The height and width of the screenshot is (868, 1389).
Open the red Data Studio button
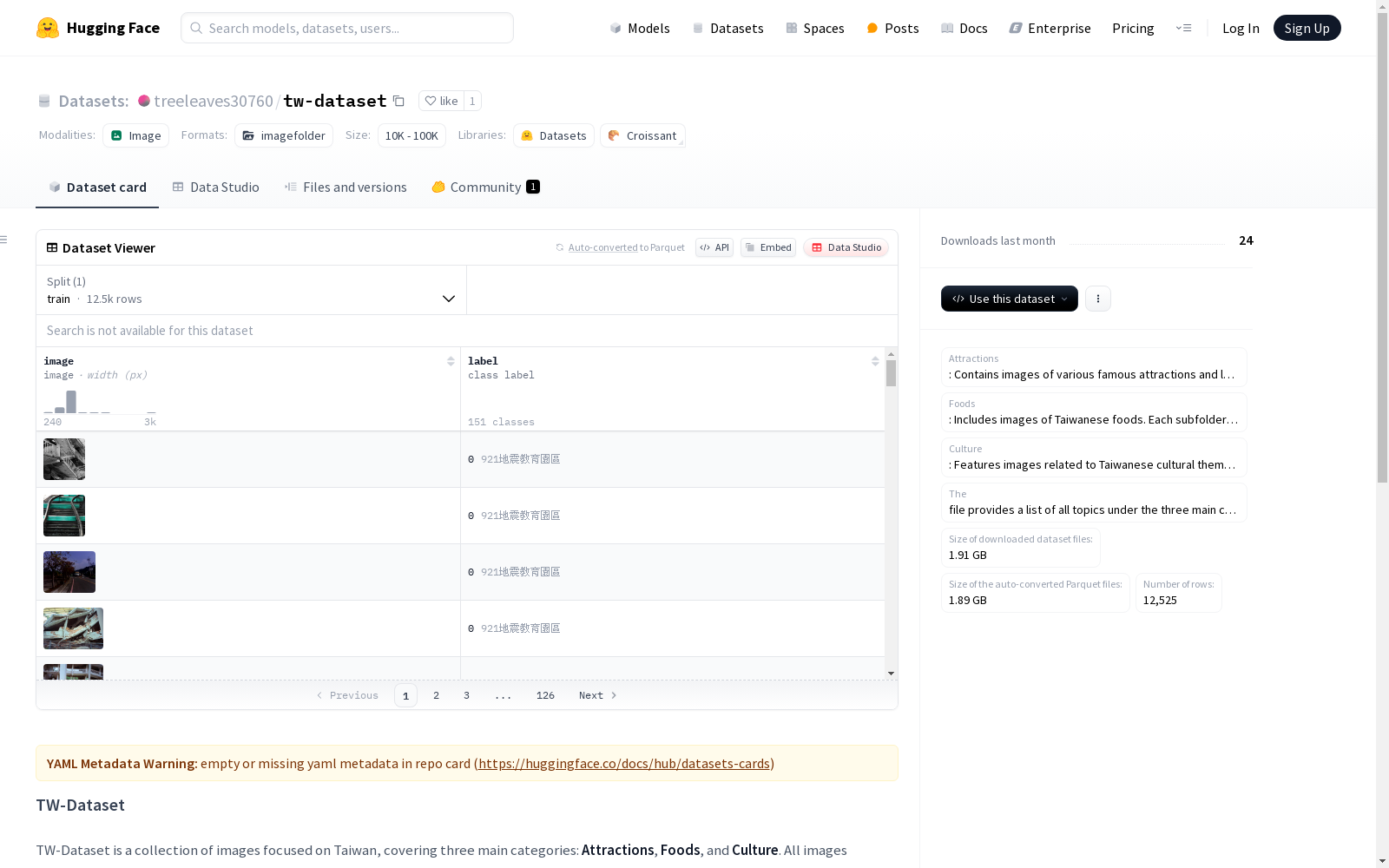pyautogui.click(x=846, y=247)
